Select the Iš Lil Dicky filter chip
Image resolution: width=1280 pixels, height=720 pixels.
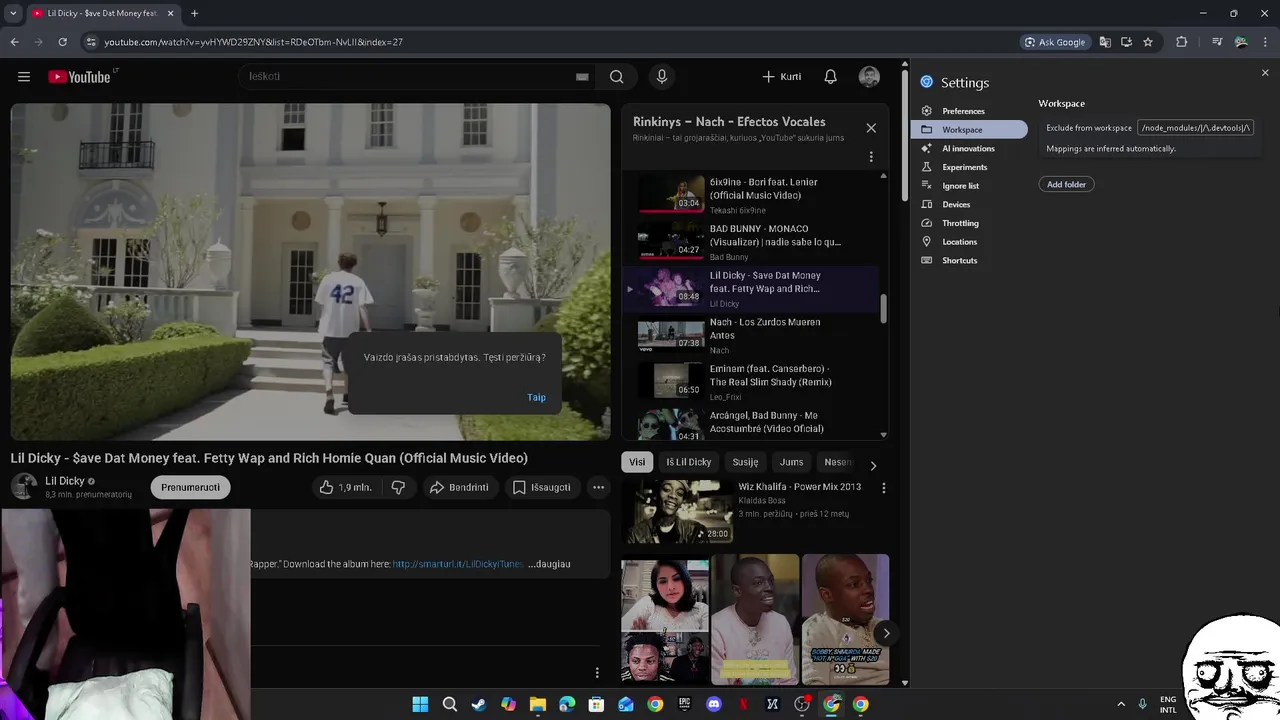tap(689, 462)
